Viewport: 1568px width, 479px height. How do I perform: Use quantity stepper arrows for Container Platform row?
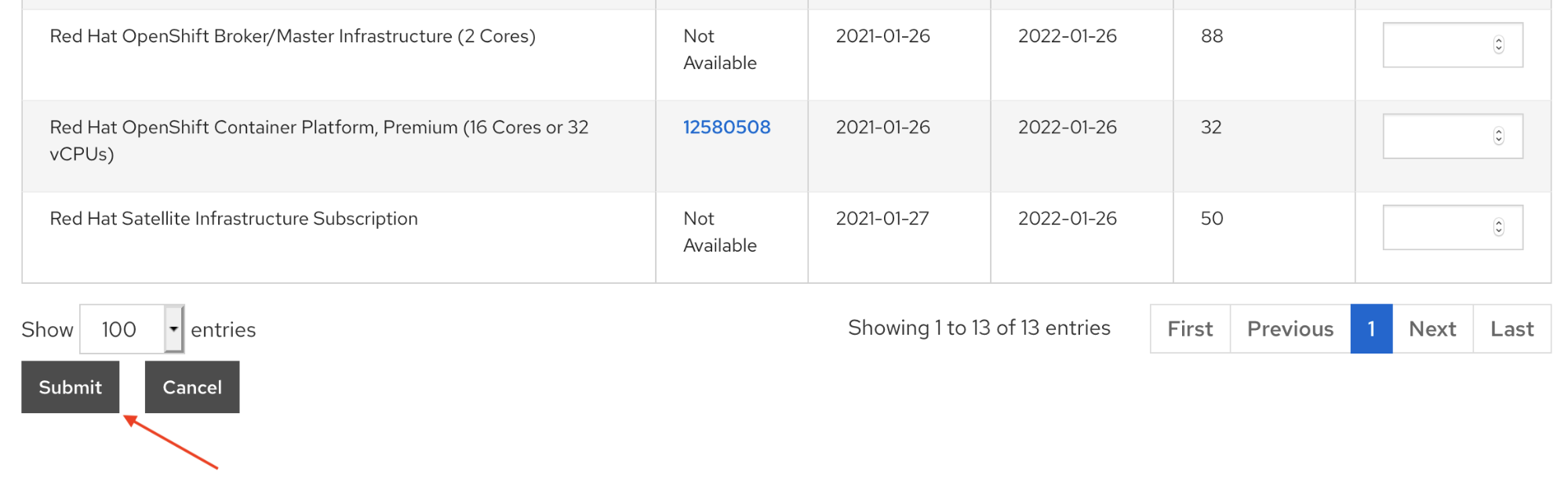[x=1498, y=136]
